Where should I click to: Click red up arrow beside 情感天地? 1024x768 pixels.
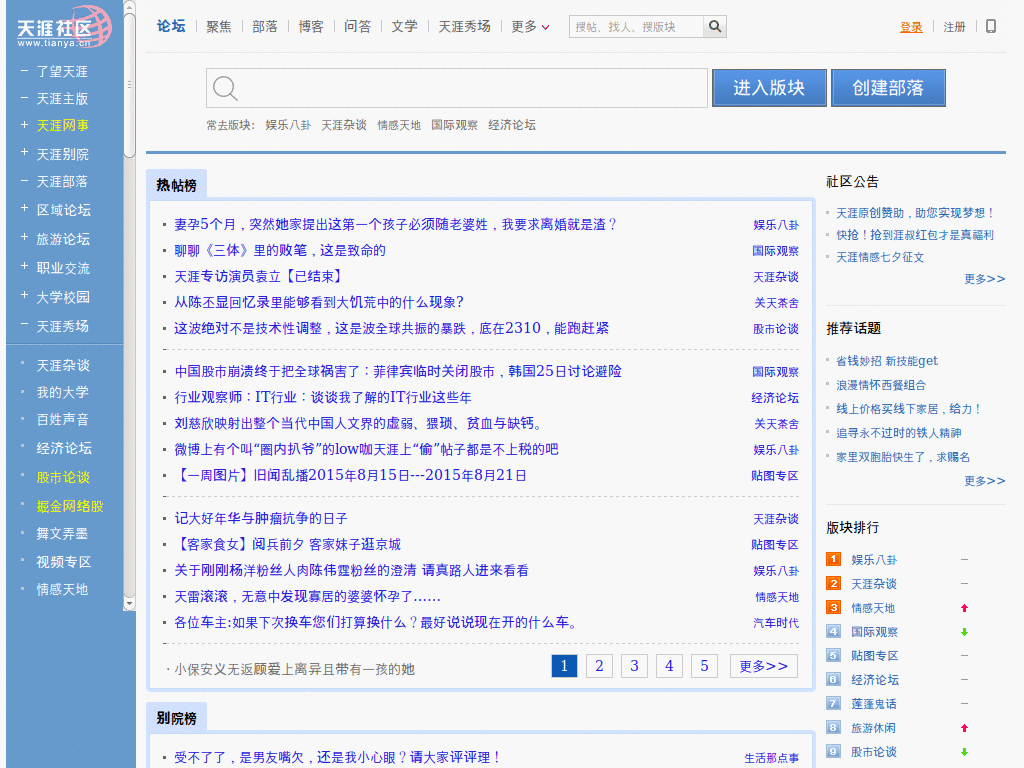965,608
